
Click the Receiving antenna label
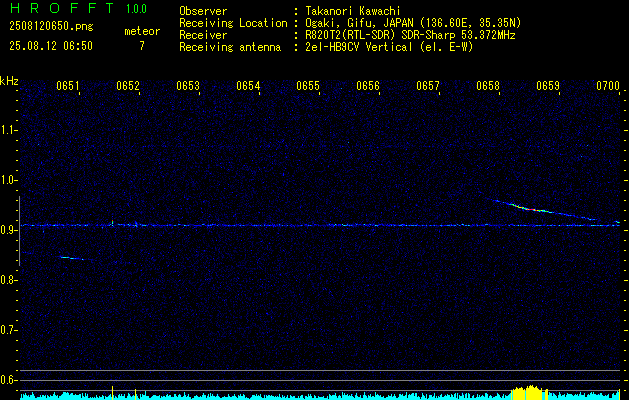pyautogui.click(x=230, y=47)
